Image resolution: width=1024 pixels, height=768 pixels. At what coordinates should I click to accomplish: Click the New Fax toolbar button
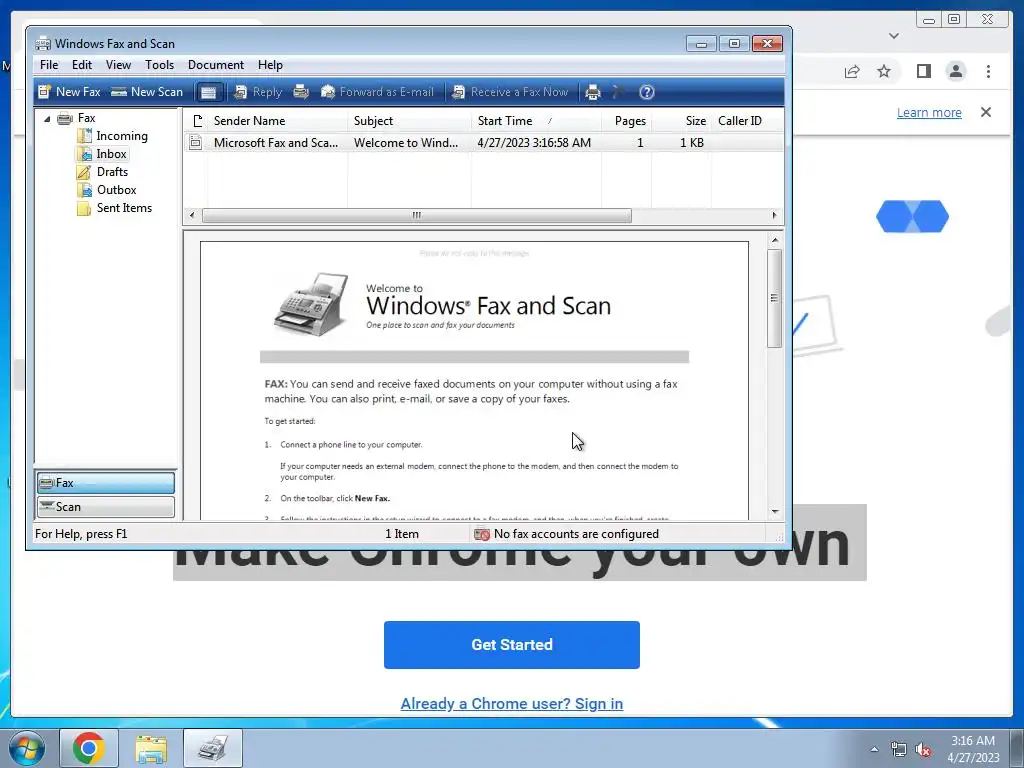pyautogui.click(x=69, y=92)
